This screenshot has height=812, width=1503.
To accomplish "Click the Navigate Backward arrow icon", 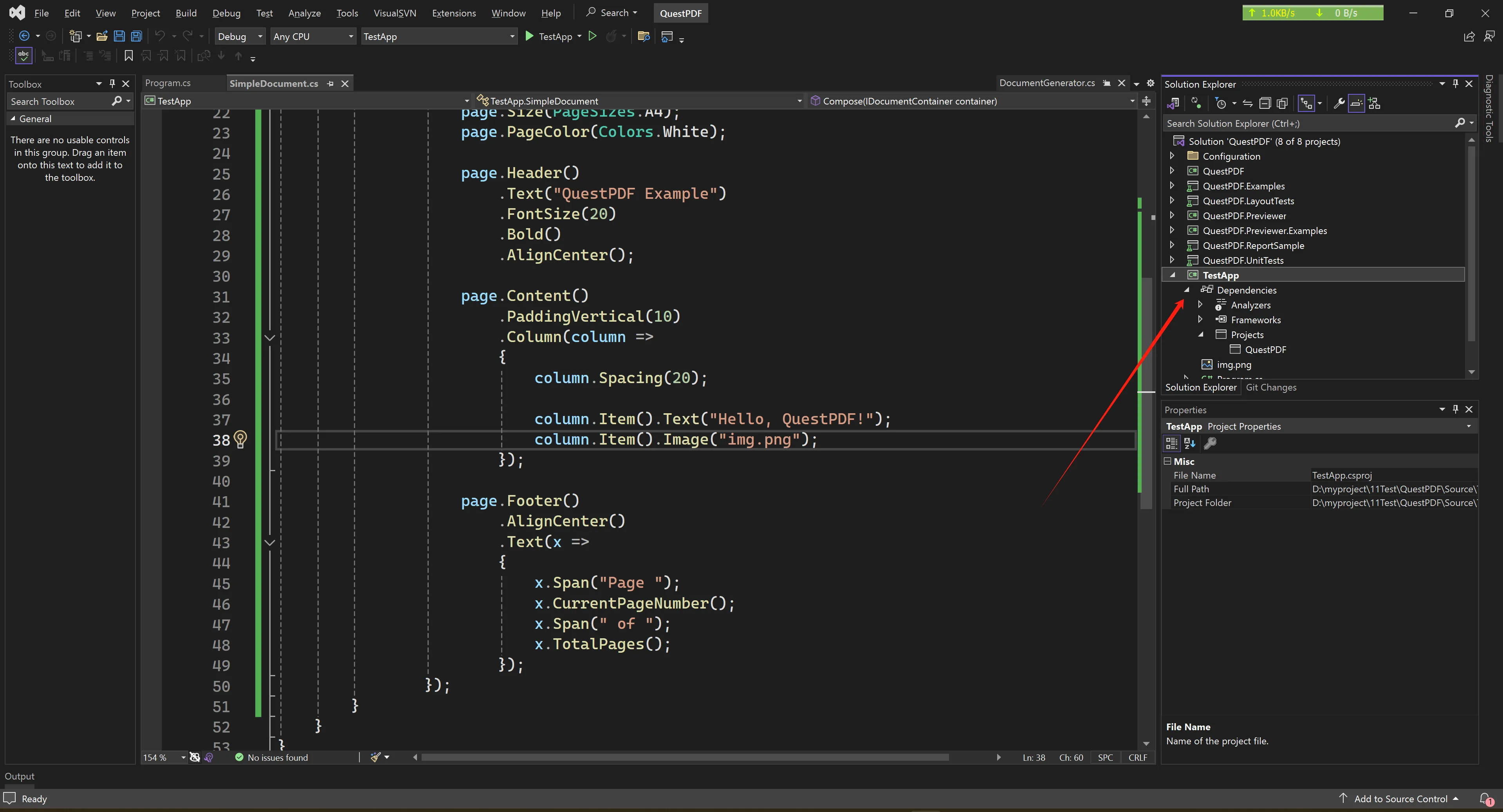I will (25, 36).
